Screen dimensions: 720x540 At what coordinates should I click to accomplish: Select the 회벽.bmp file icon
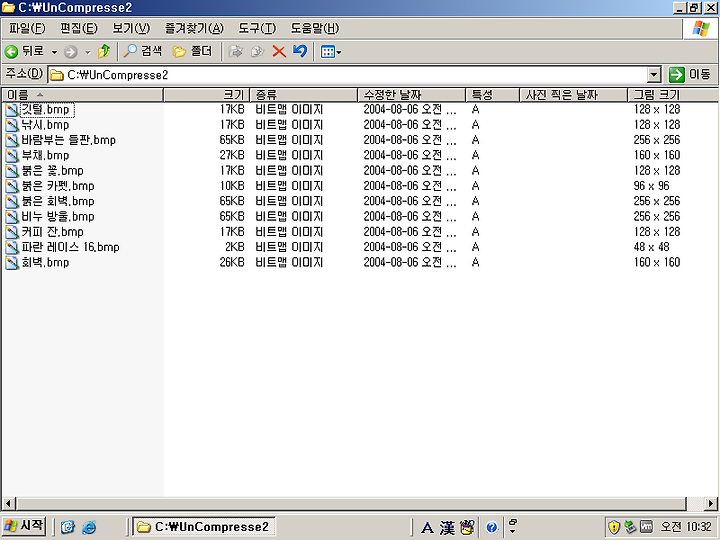coord(12,262)
